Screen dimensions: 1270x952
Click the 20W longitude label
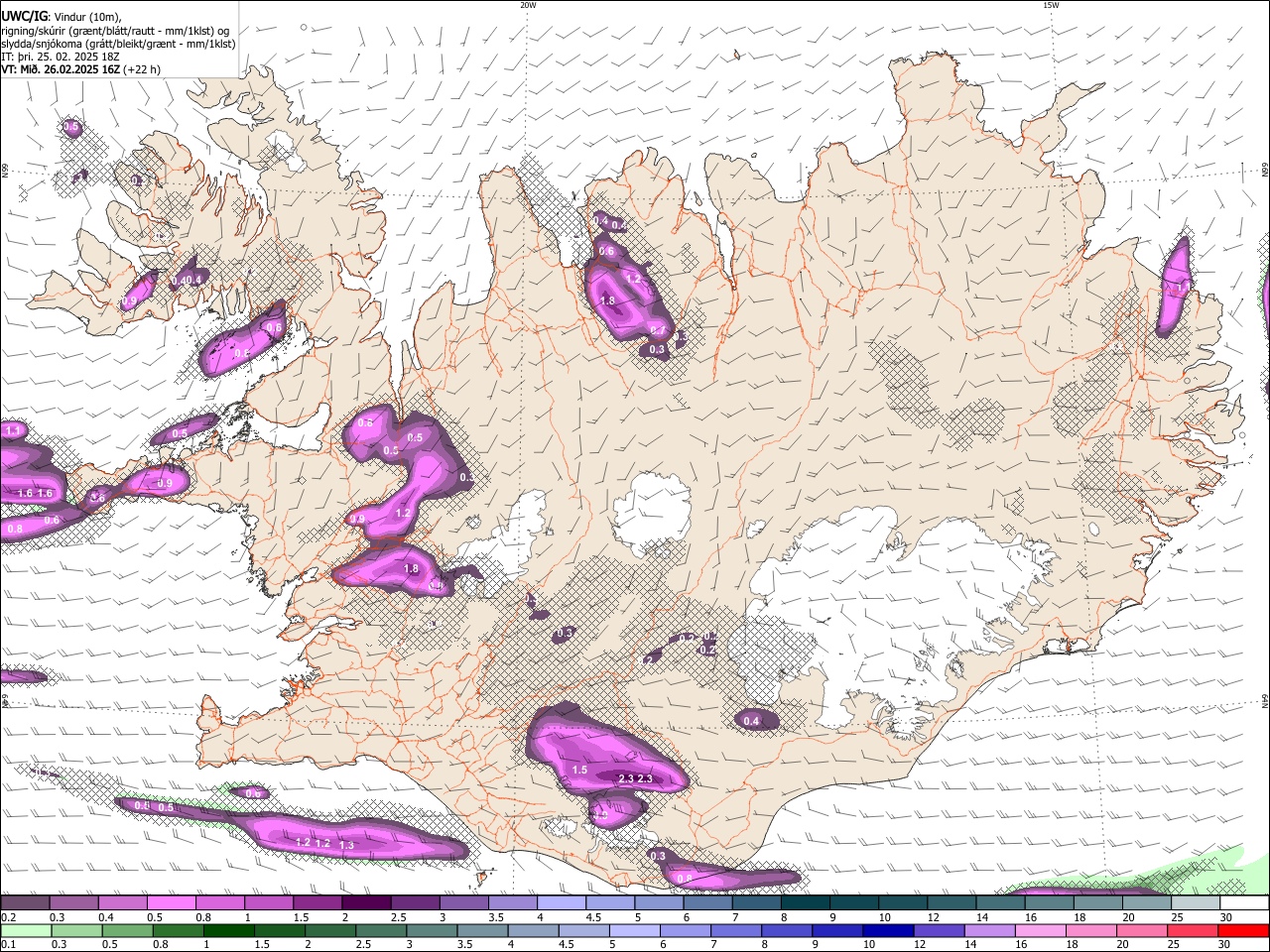528,5
